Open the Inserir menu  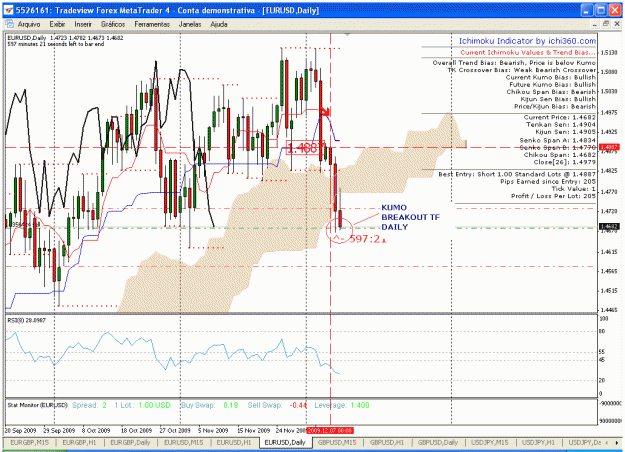tap(83, 24)
